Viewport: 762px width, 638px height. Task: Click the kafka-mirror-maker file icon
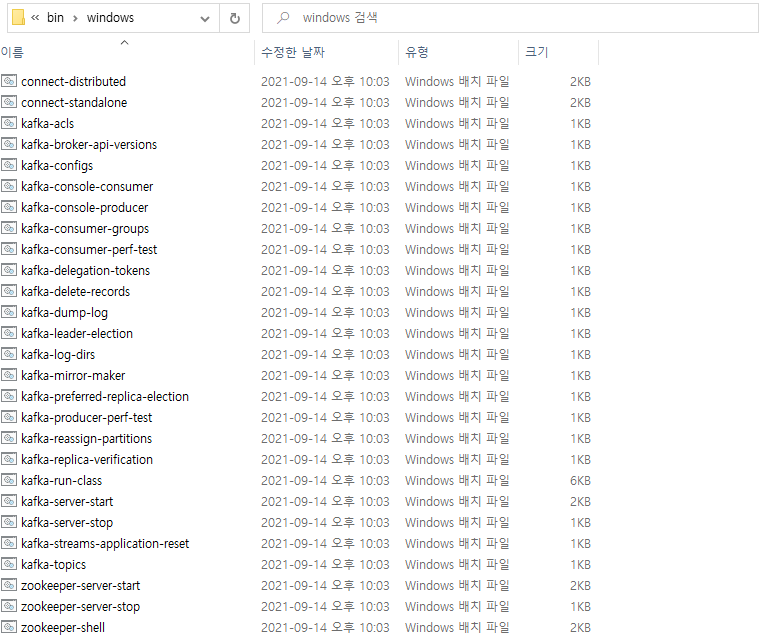9,375
